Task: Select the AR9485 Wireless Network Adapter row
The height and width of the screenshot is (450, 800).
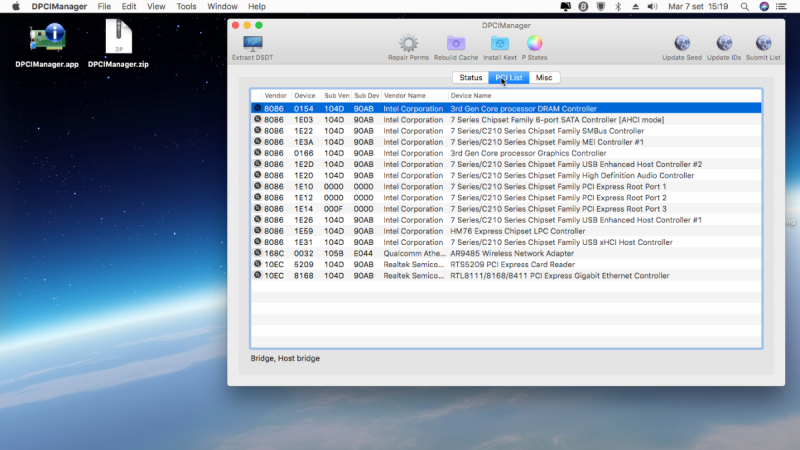Action: pos(505,253)
